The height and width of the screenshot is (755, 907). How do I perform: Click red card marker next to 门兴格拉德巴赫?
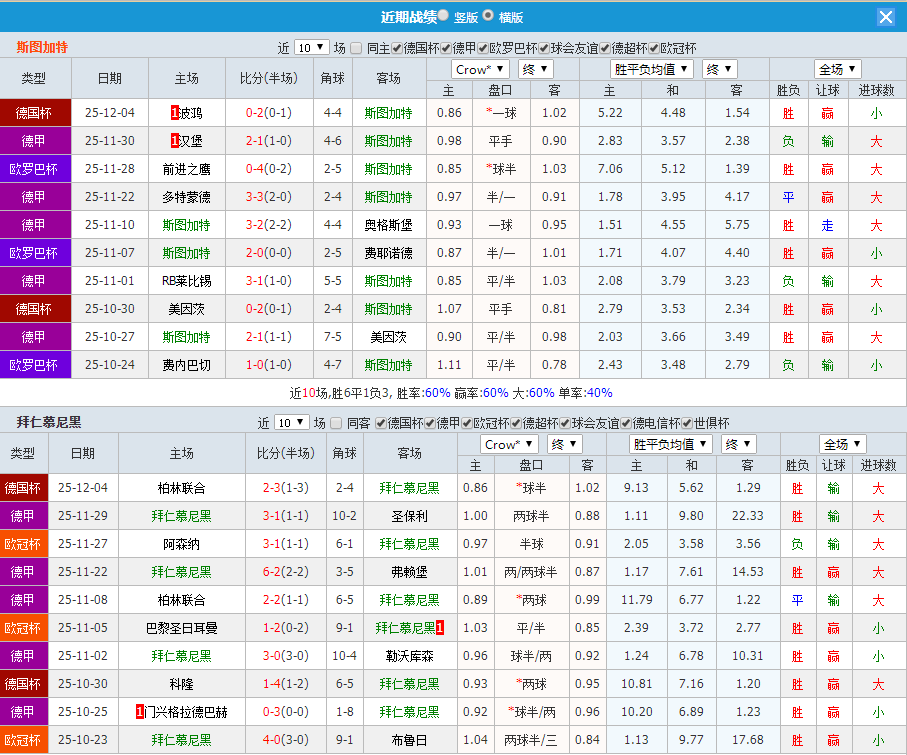[x=140, y=712]
